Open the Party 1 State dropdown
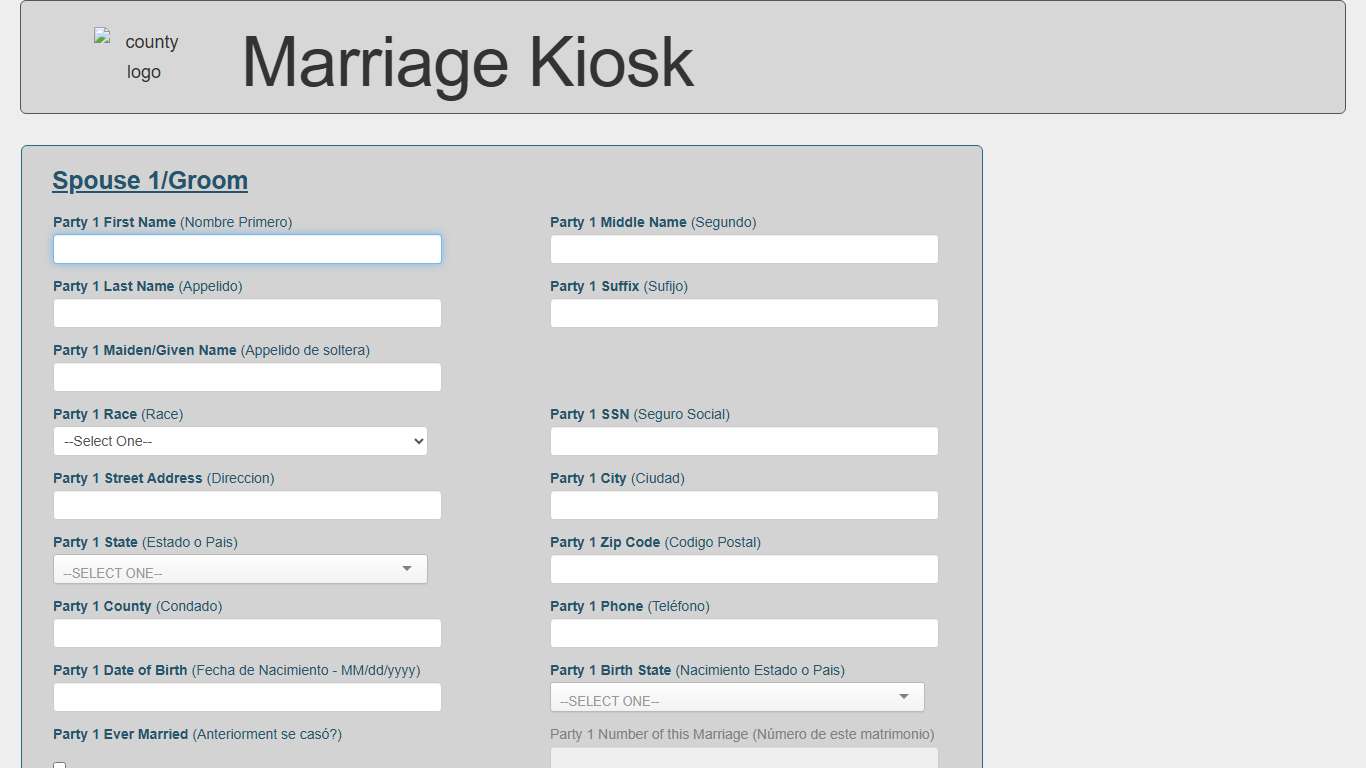 pos(240,568)
